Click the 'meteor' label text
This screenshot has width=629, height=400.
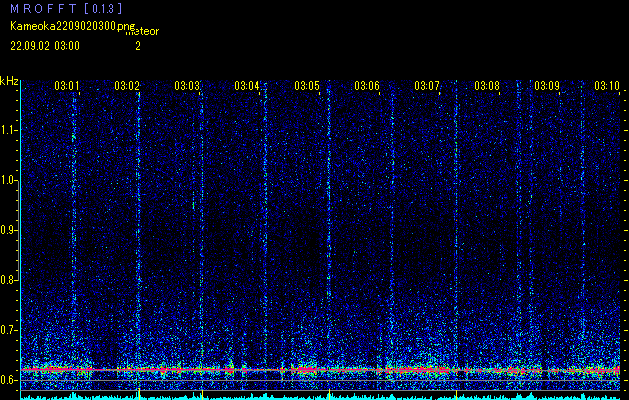pyautogui.click(x=142, y=32)
